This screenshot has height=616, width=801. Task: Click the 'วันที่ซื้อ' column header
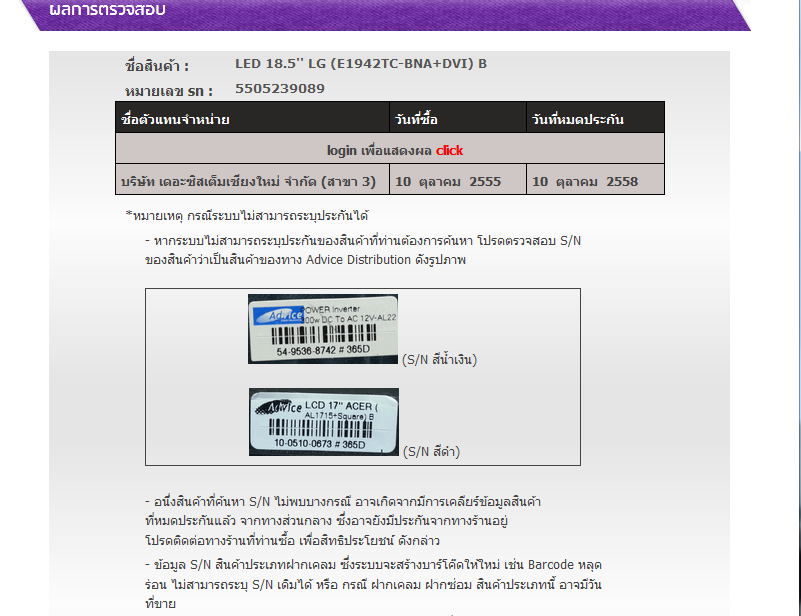coord(416,120)
